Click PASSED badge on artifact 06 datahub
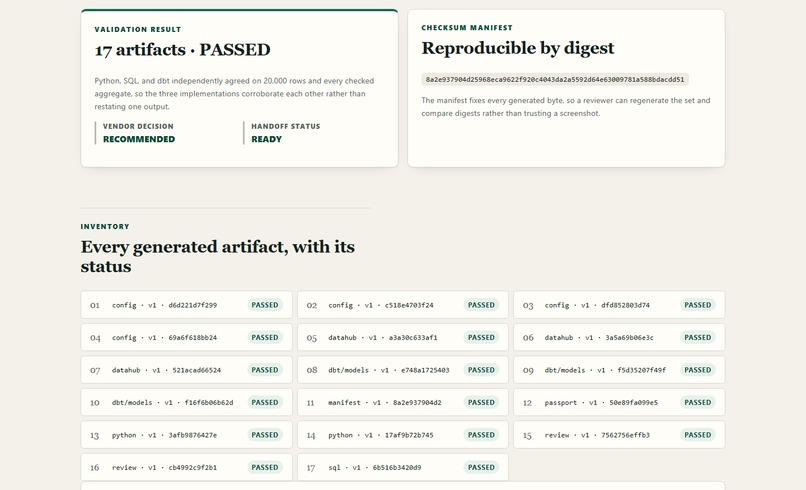This screenshot has width=806, height=490. point(698,337)
